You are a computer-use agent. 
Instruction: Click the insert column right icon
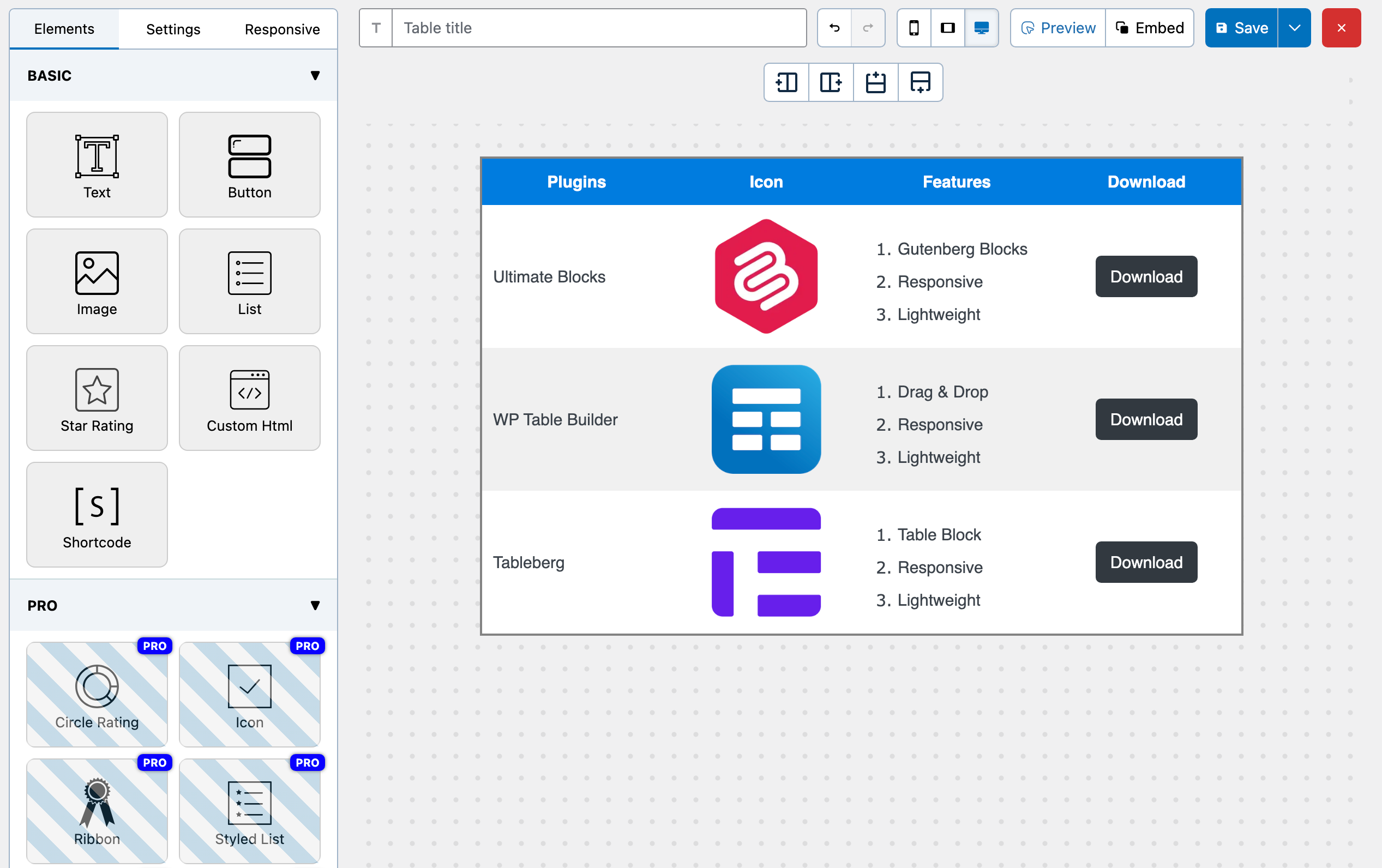click(831, 83)
